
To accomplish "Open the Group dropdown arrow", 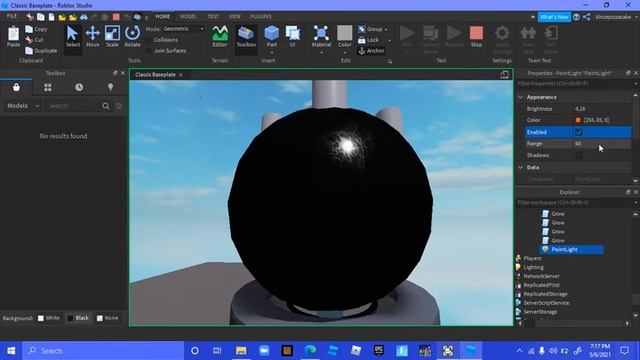I will [x=386, y=29].
